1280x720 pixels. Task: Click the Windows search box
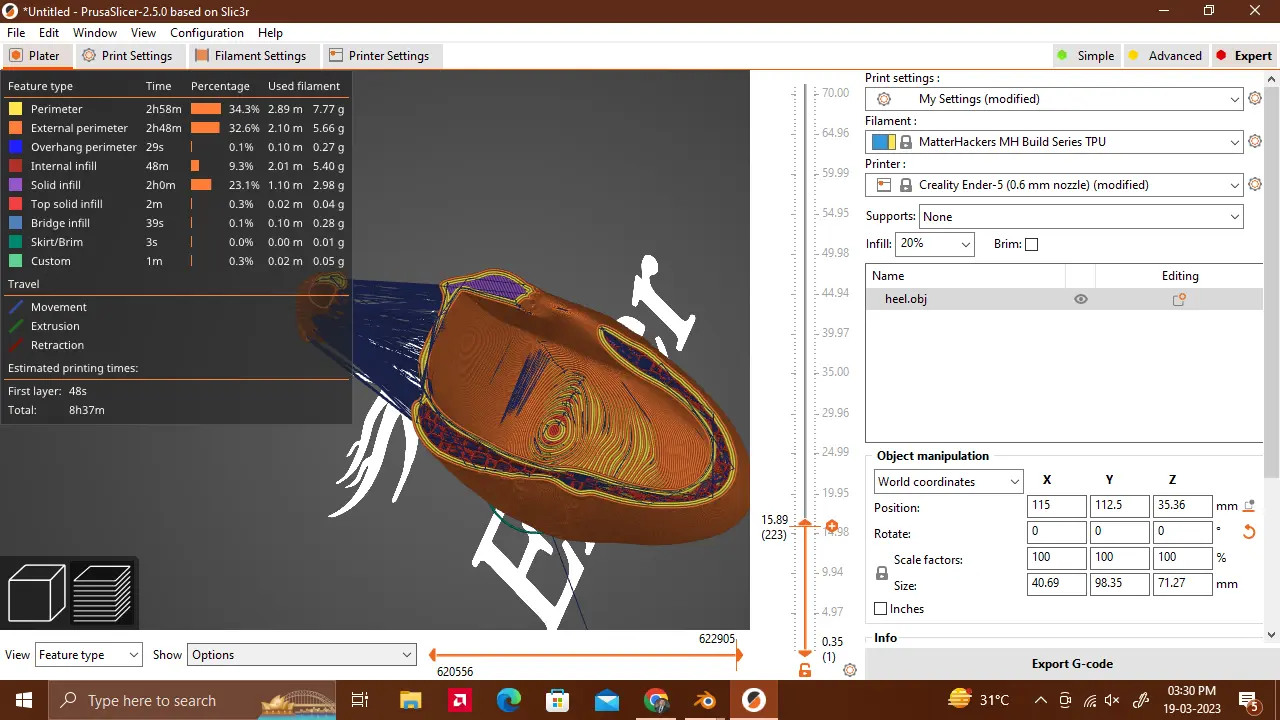coord(193,701)
